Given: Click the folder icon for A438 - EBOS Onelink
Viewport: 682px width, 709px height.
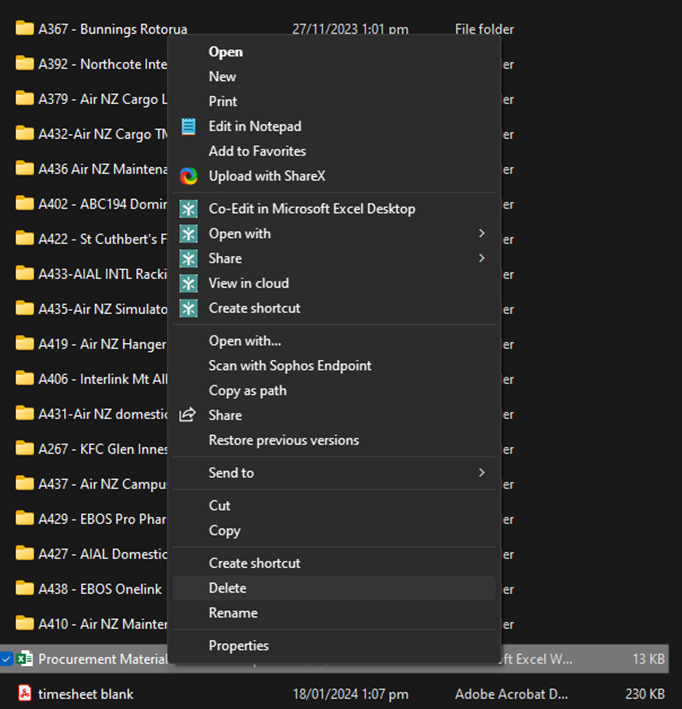Looking at the screenshot, I should tap(24, 588).
